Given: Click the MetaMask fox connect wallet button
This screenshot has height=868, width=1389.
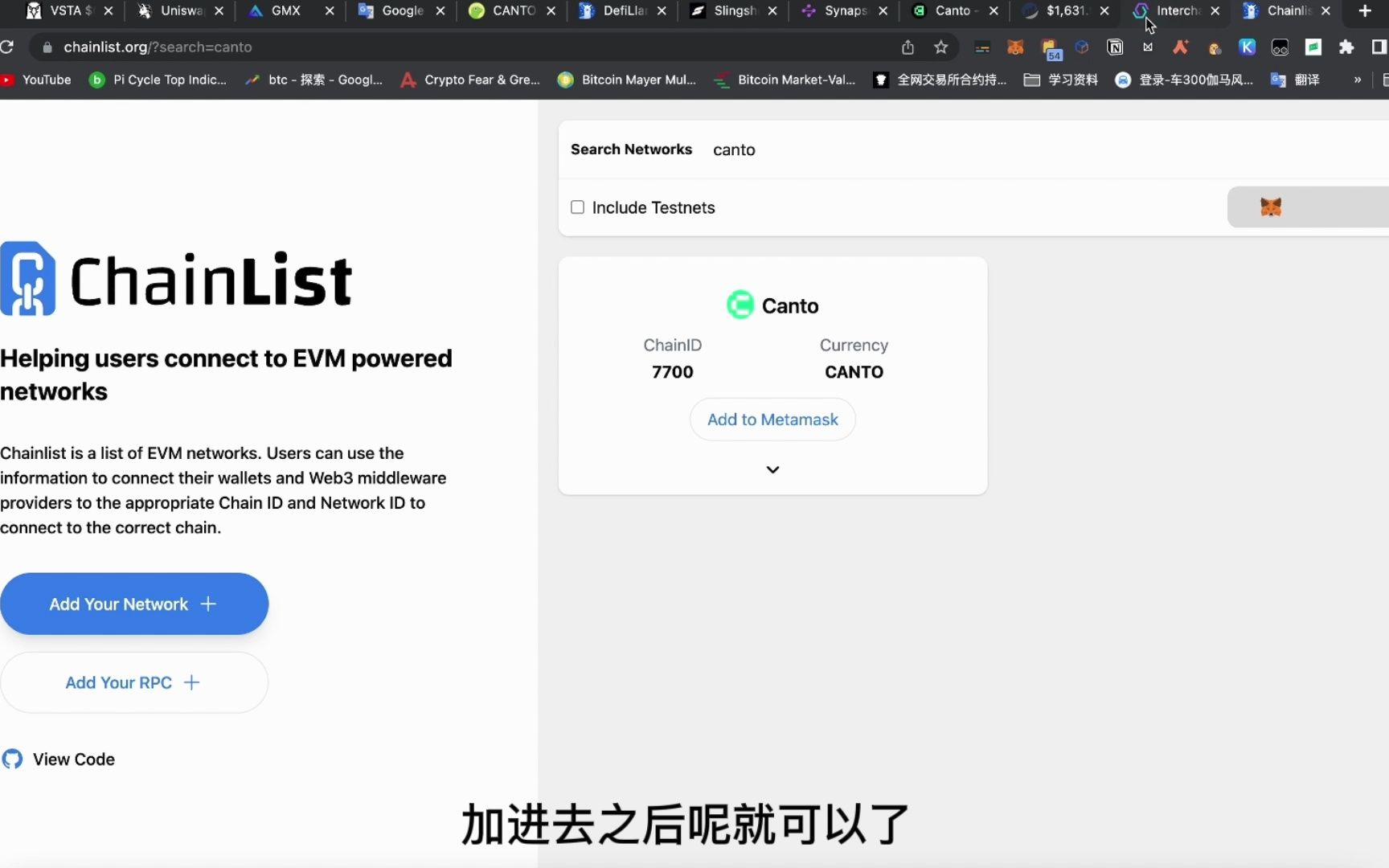Looking at the screenshot, I should (1308, 207).
